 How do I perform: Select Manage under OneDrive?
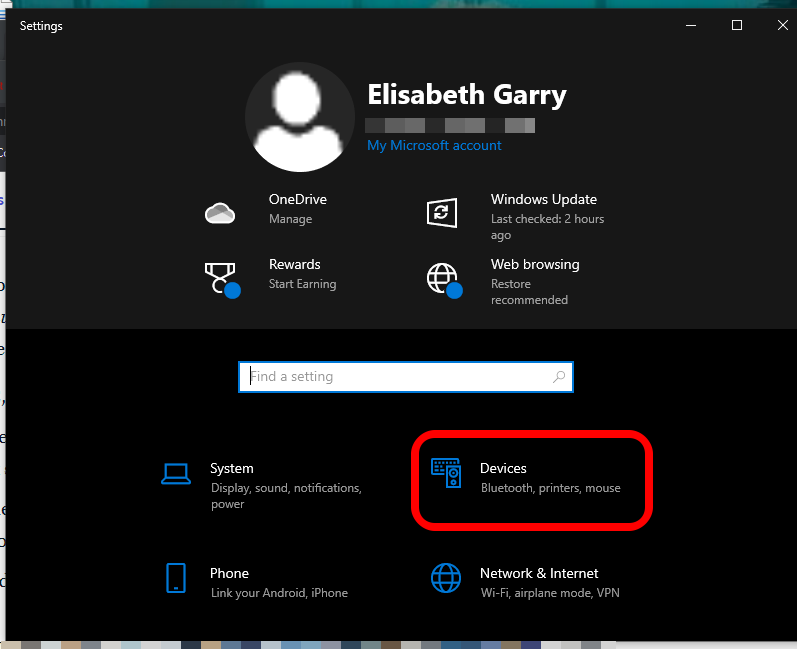coord(290,219)
